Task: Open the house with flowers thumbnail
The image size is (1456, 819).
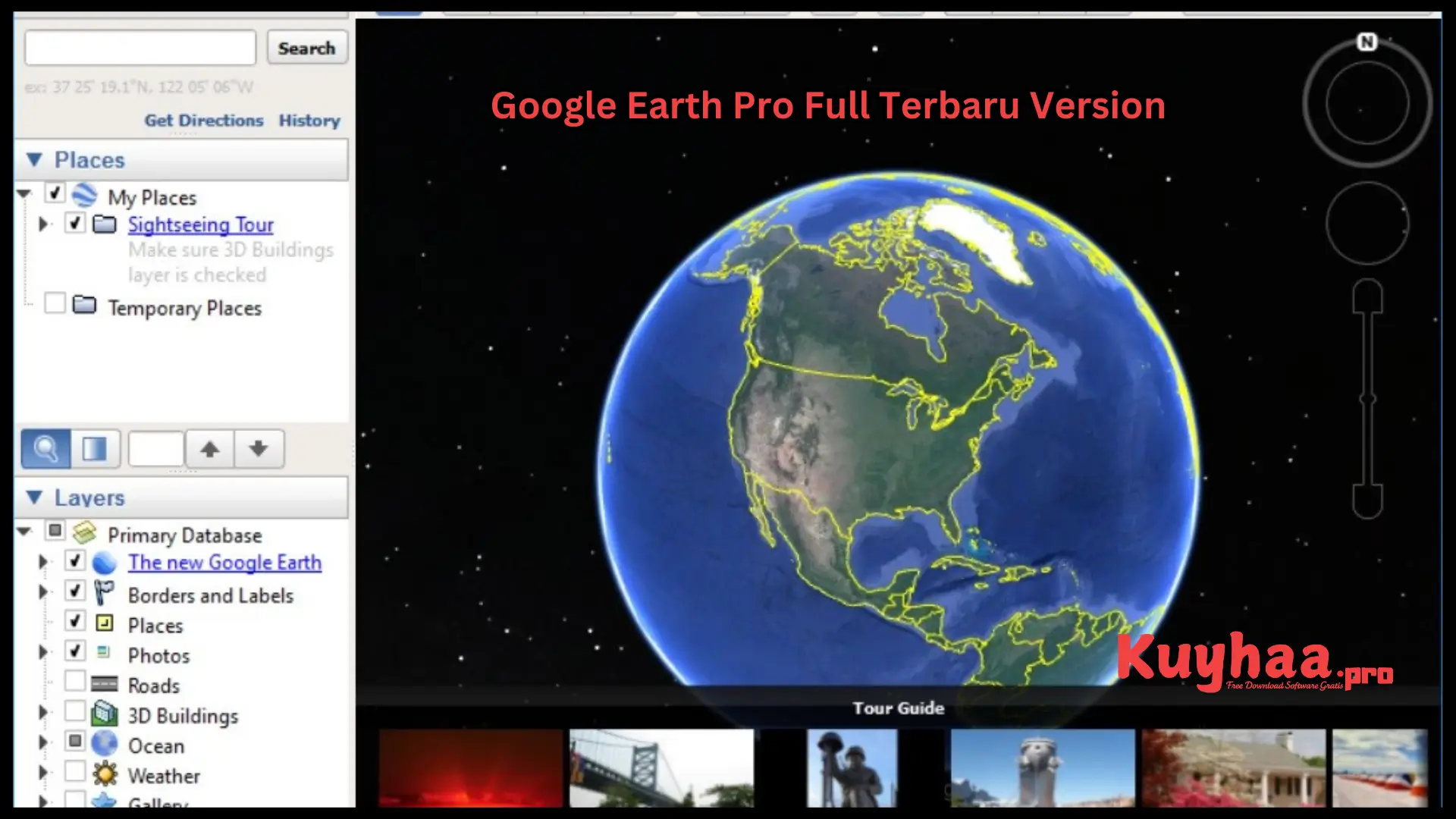Action: click(1234, 767)
